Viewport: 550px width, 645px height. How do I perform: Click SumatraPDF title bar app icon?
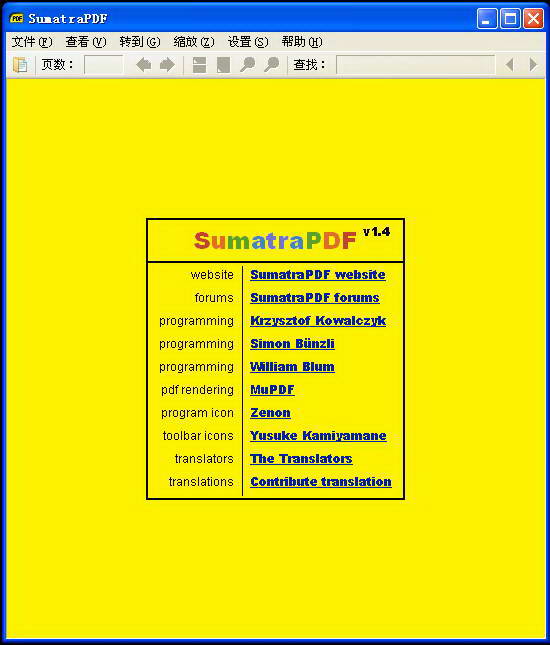(x=16, y=18)
